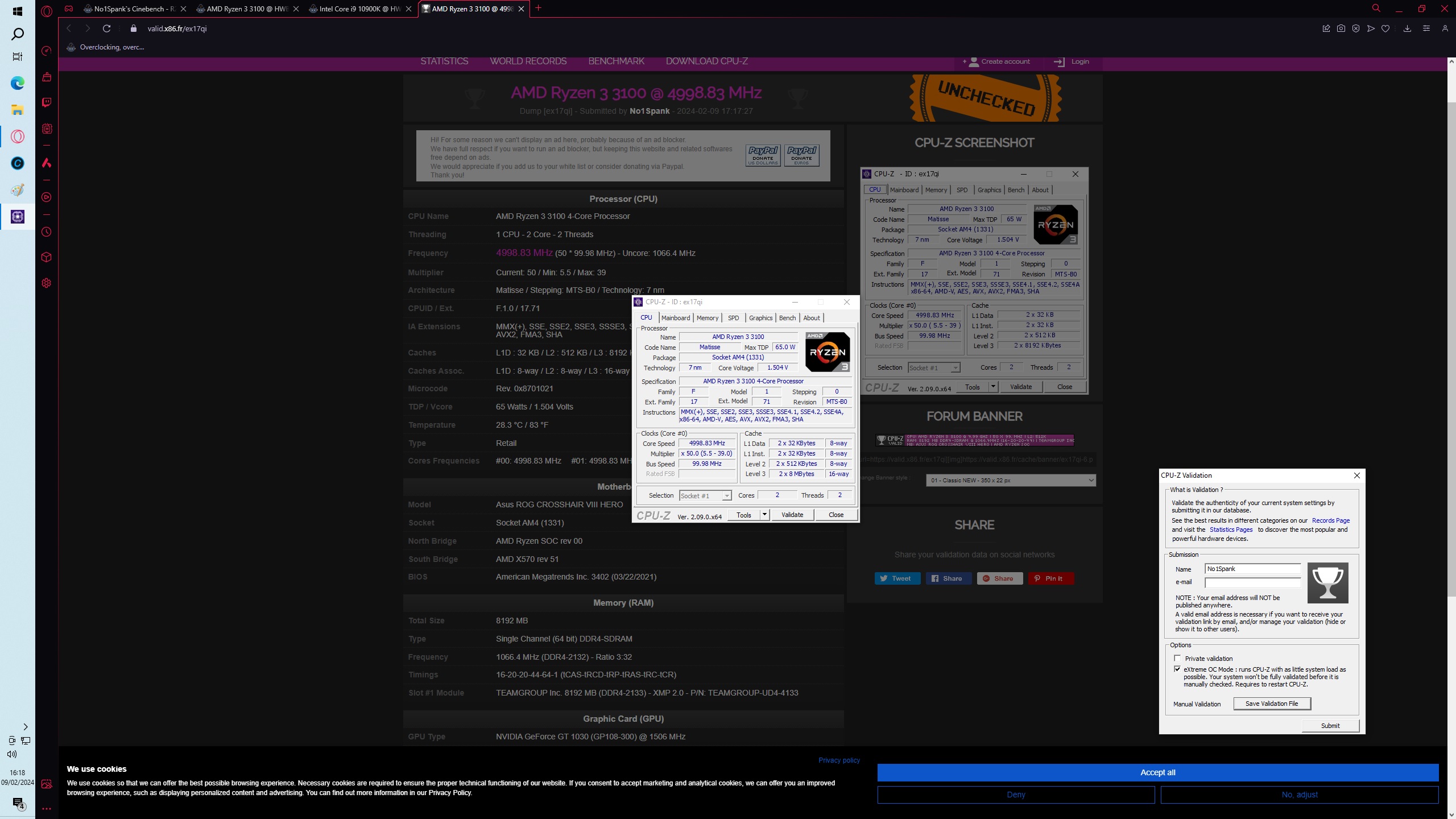
Task: Open Socket #1 selection dropdown in CPU-Z
Action: (705, 496)
